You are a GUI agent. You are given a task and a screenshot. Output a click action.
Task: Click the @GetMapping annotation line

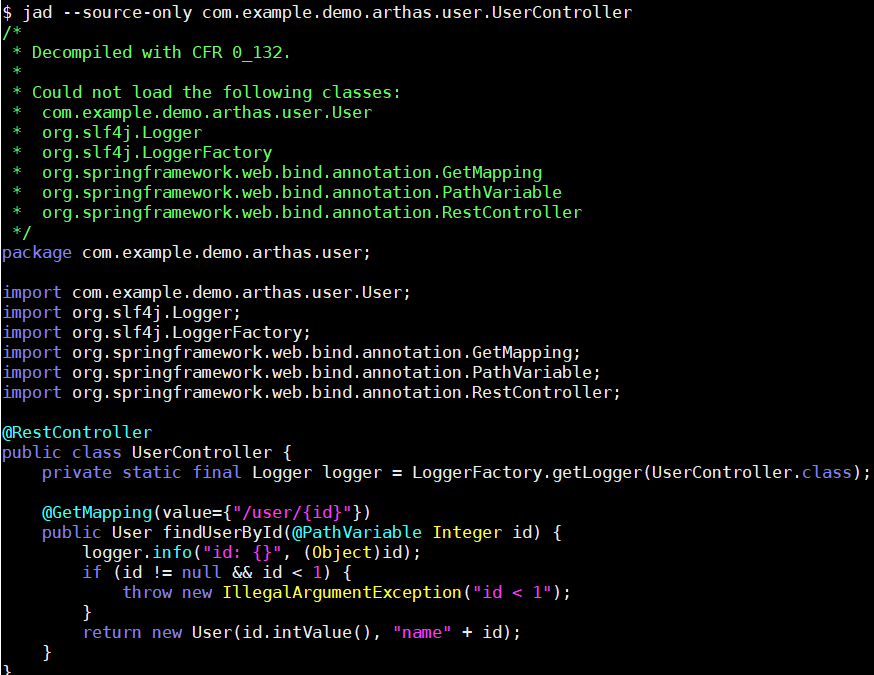206,513
